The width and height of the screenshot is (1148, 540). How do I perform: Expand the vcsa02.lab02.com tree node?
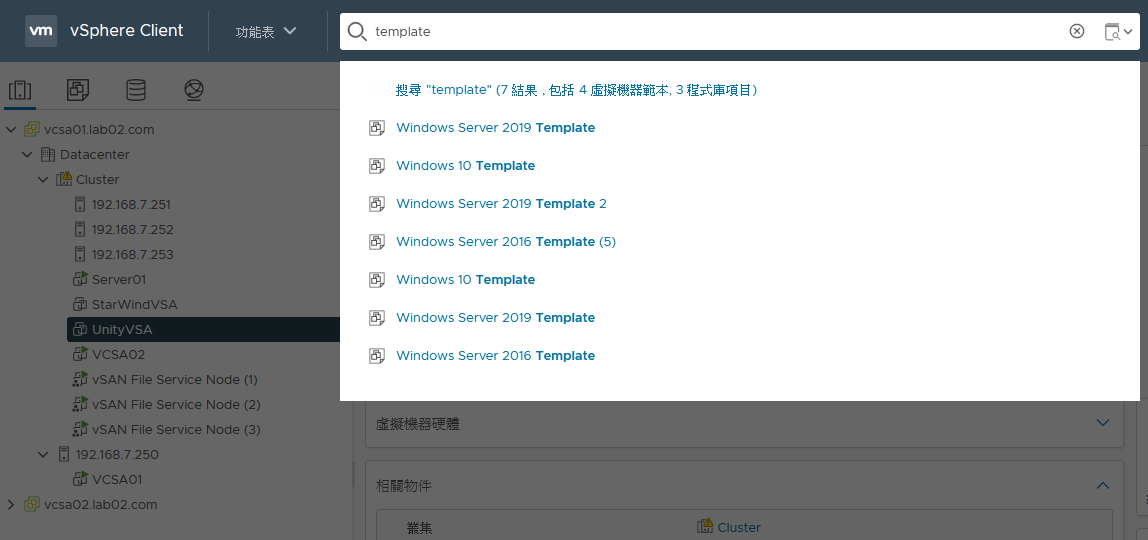11,504
